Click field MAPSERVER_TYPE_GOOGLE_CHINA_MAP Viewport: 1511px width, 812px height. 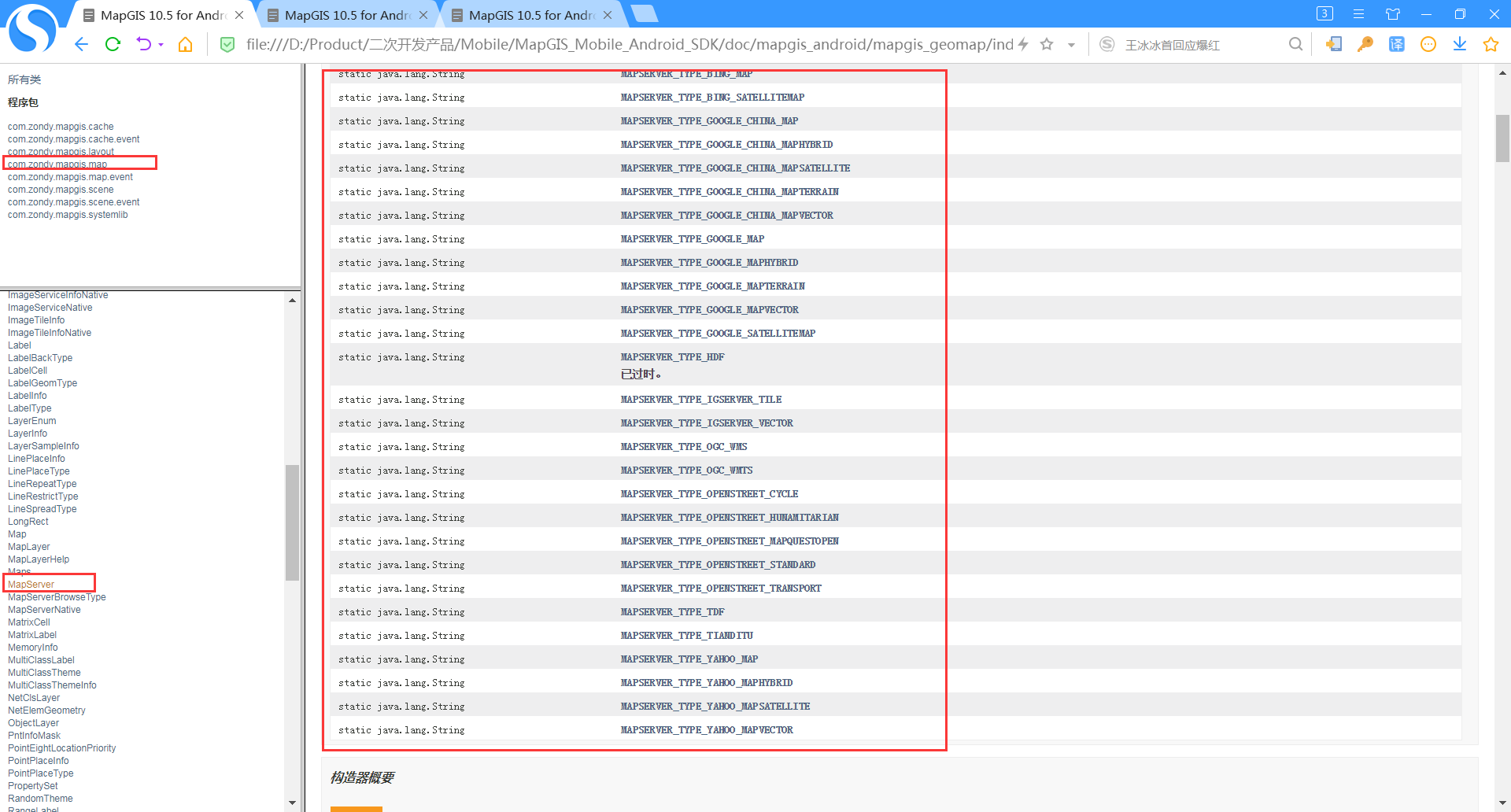709,121
